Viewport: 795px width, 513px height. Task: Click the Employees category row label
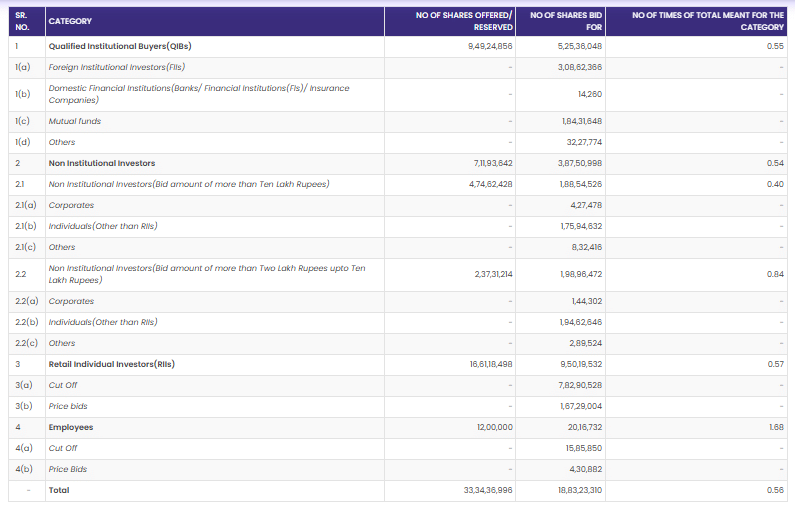[x=71, y=427]
